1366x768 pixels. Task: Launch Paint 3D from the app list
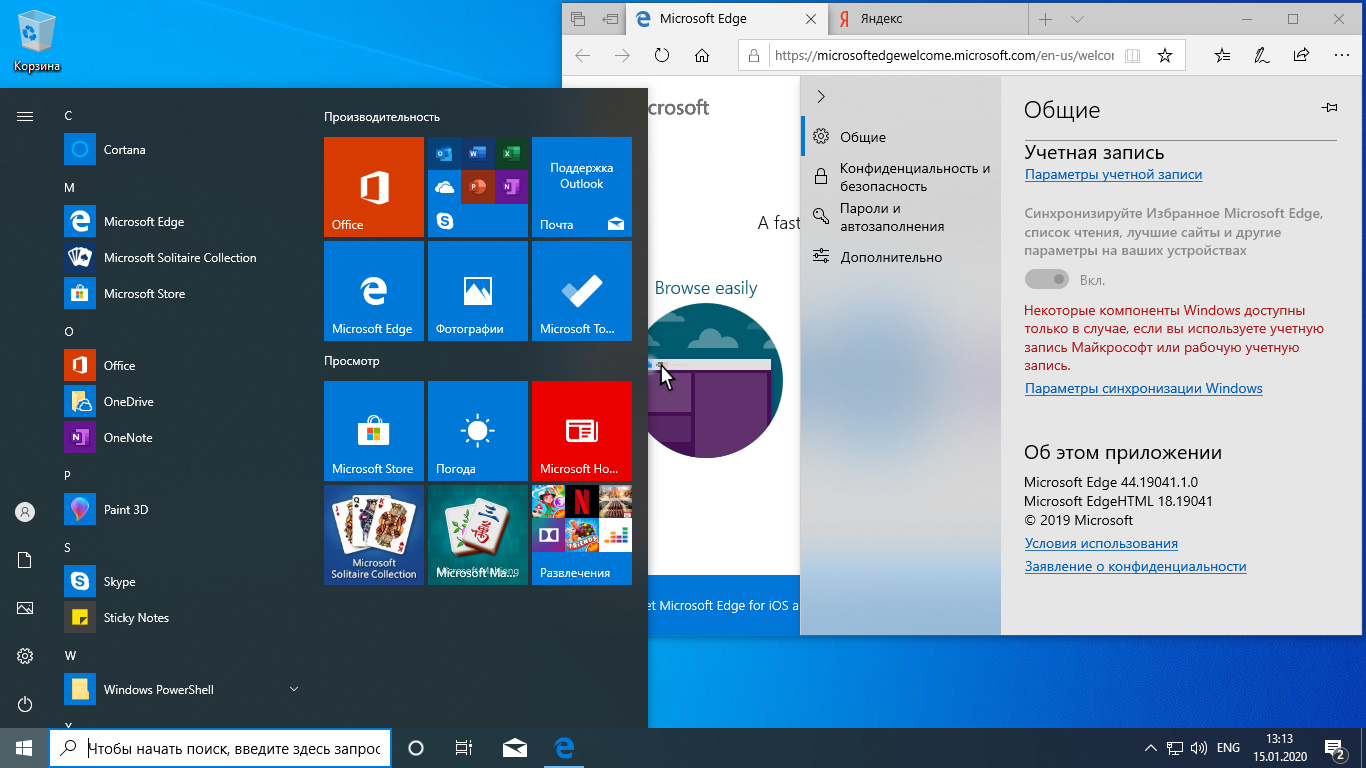click(180, 510)
